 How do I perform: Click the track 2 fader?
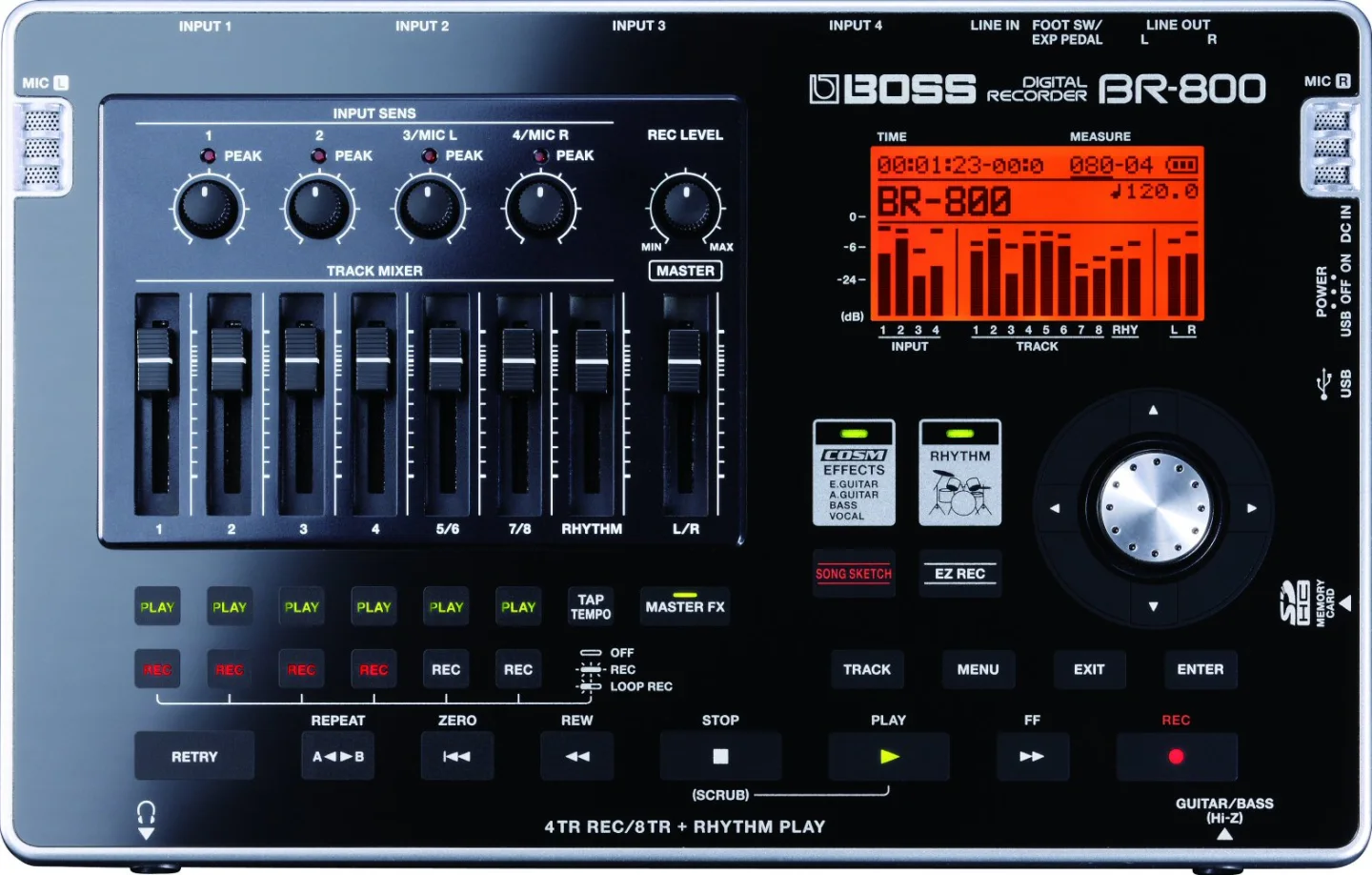(x=229, y=359)
